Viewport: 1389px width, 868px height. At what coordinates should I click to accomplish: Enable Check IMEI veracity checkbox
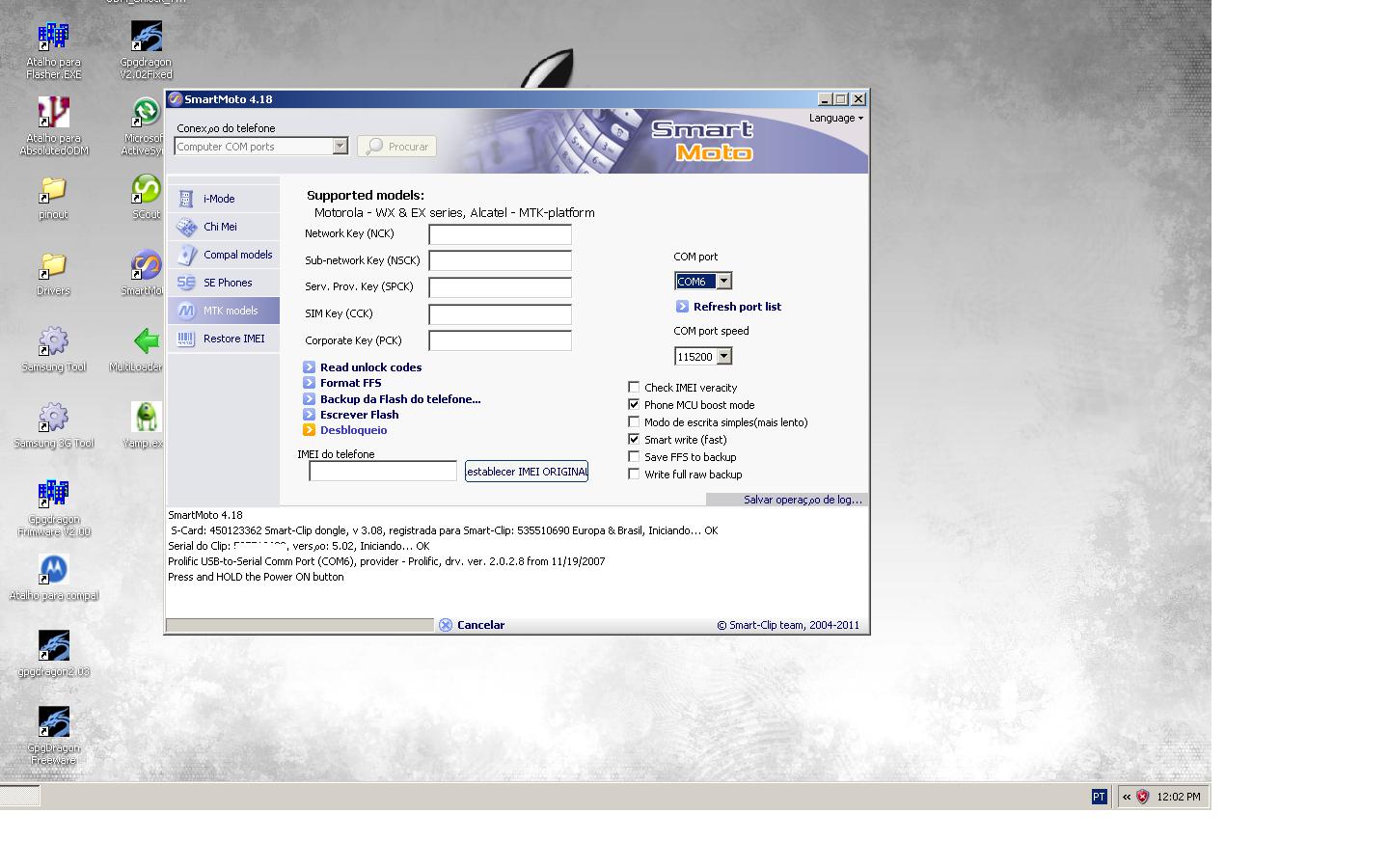point(634,388)
